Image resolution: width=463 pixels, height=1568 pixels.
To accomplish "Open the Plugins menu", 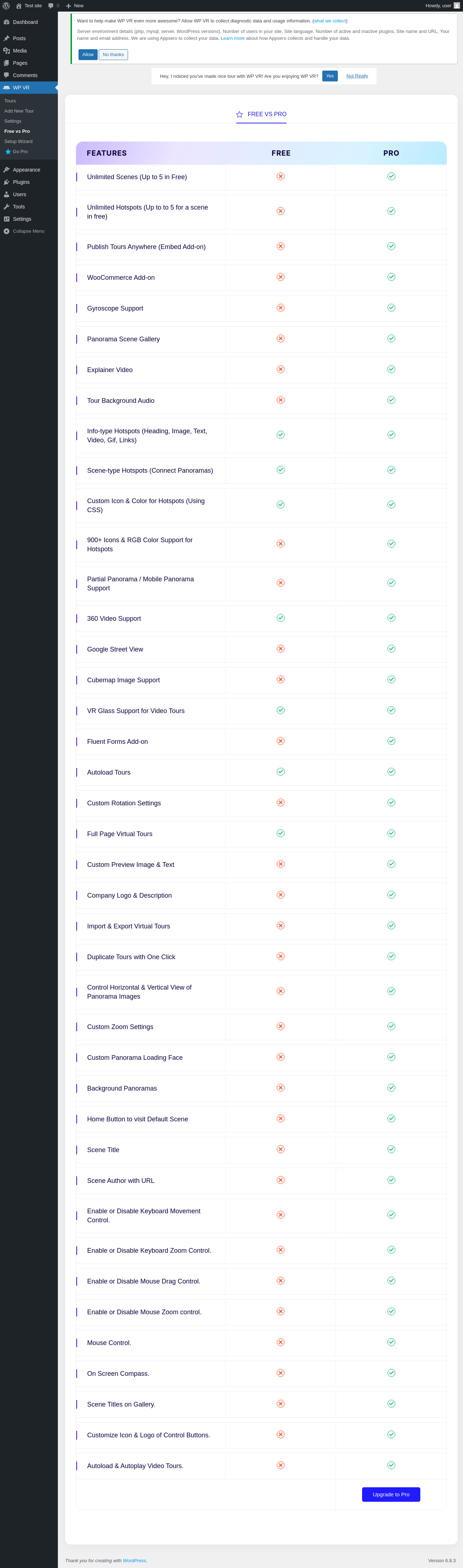I will tap(21, 182).
